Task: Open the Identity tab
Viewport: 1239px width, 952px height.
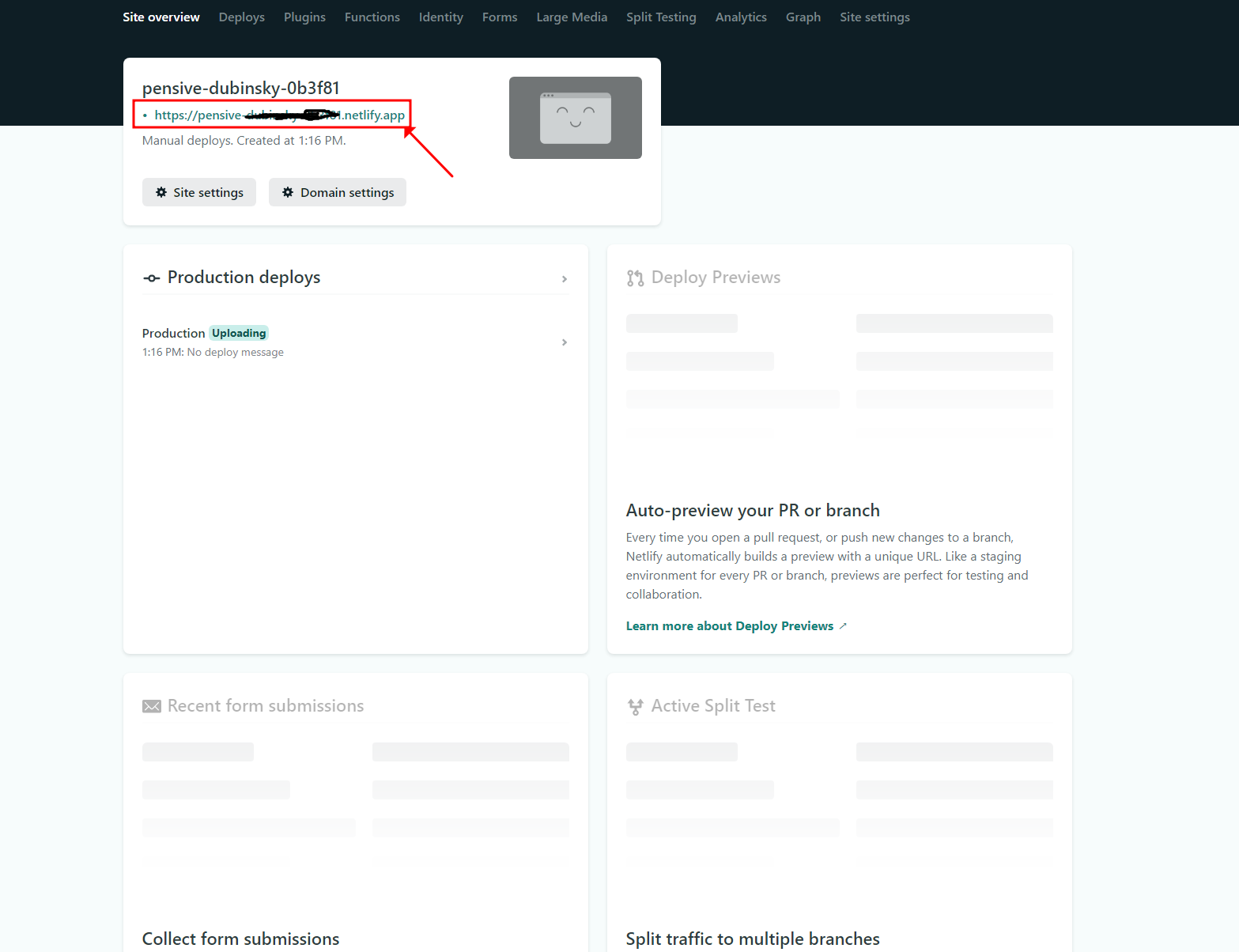Action: [x=441, y=17]
